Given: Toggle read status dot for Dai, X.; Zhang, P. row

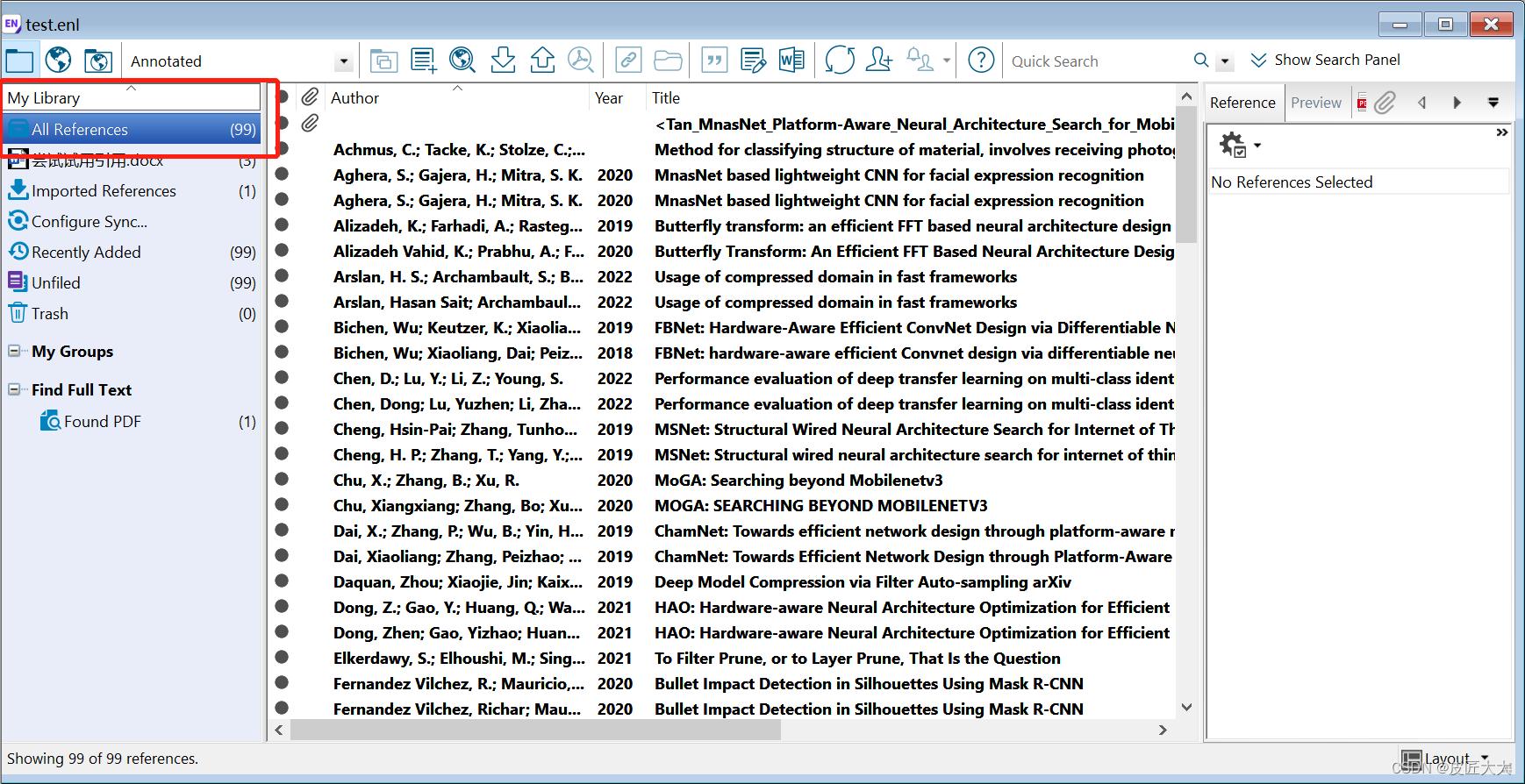Looking at the screenshot, I should pos(282,530).
